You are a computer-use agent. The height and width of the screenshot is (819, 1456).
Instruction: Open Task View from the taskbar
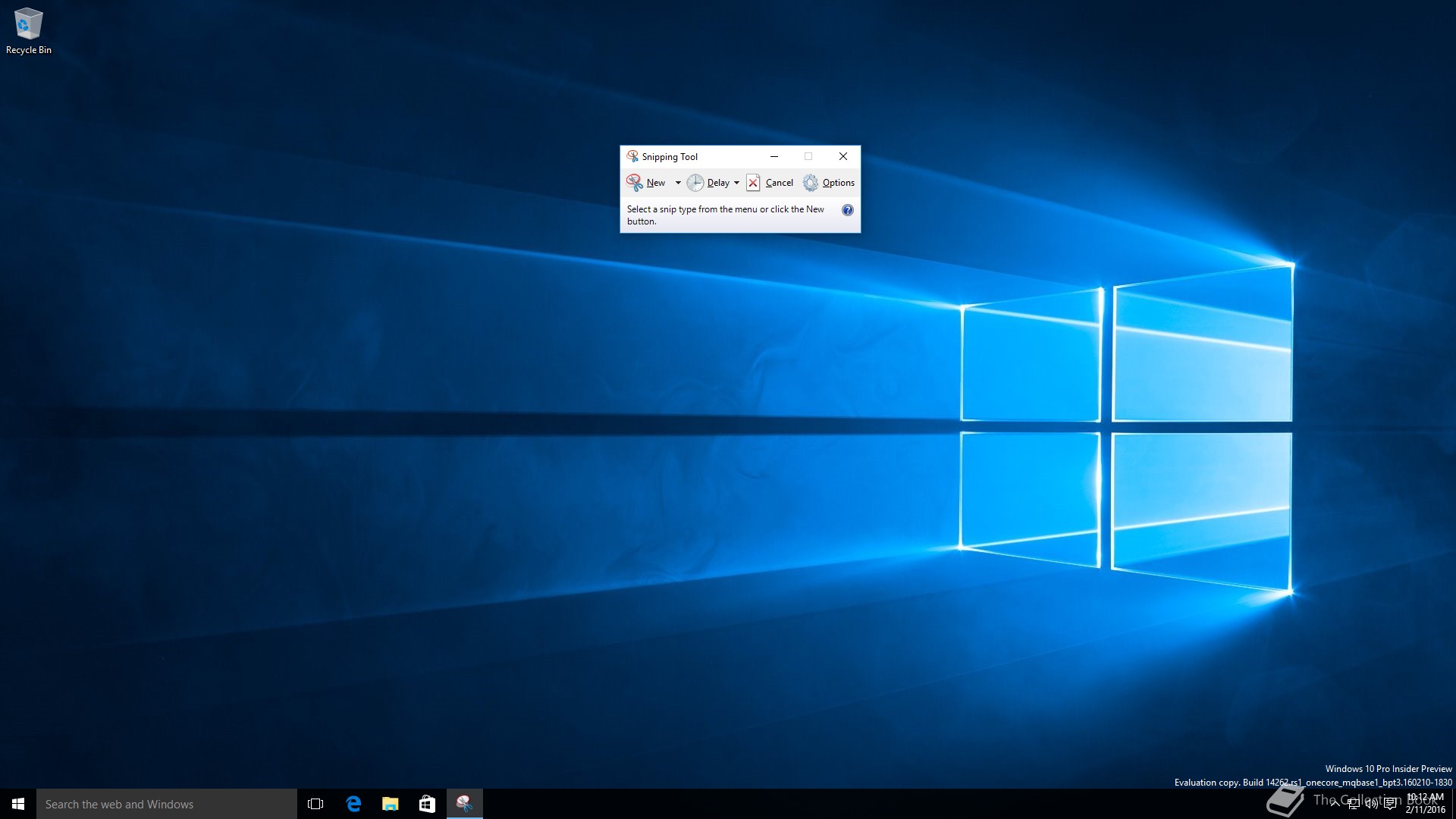tap(315, 804)
